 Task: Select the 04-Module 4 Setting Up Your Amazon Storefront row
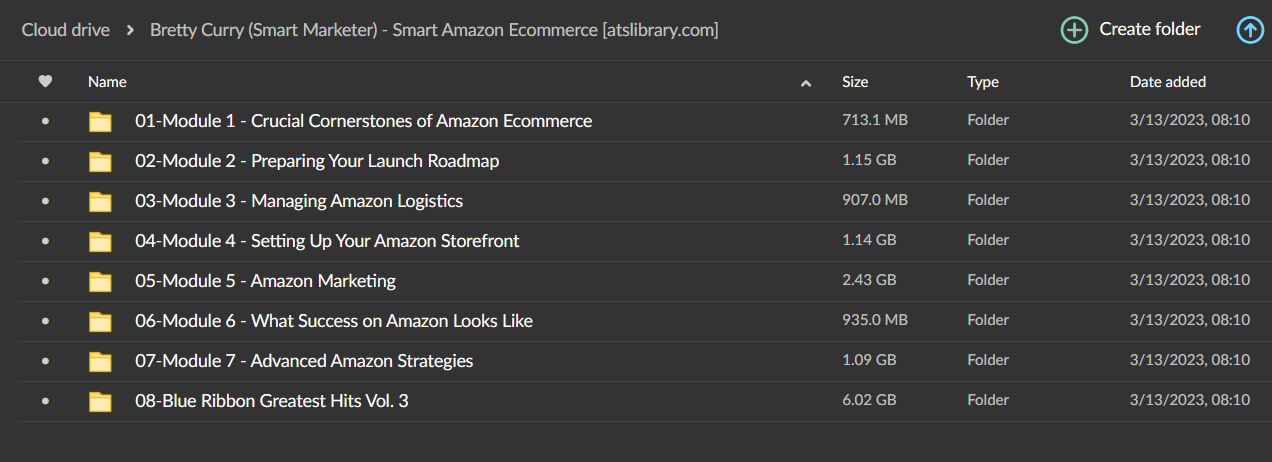636,241
